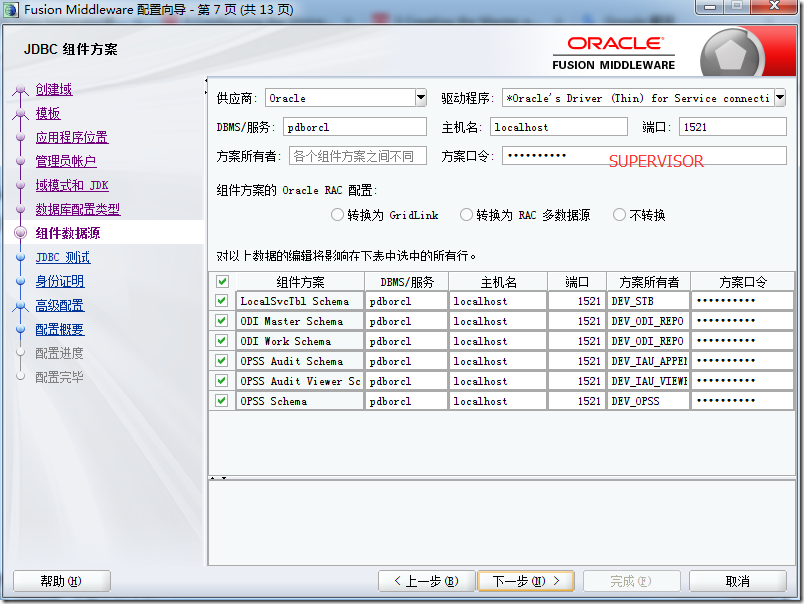Uncheck the ODI Master Schema row checkbox
Image resolution: width=804 pixels, height=604 pixels.
[x=222, y=321]
